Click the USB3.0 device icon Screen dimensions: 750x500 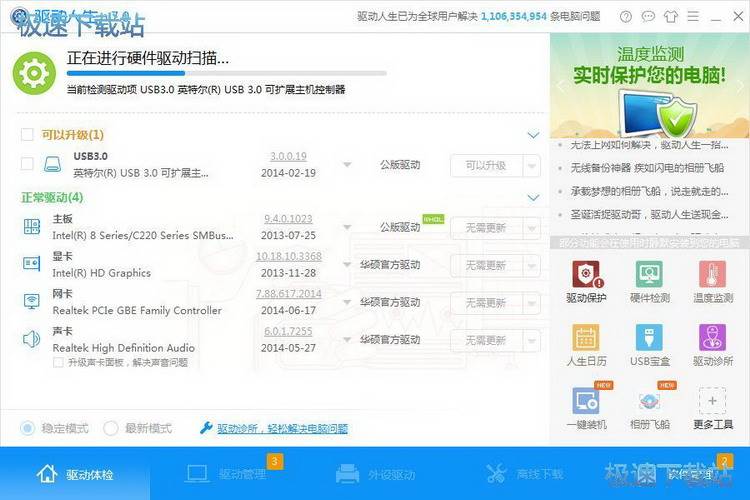coord(53,164)
